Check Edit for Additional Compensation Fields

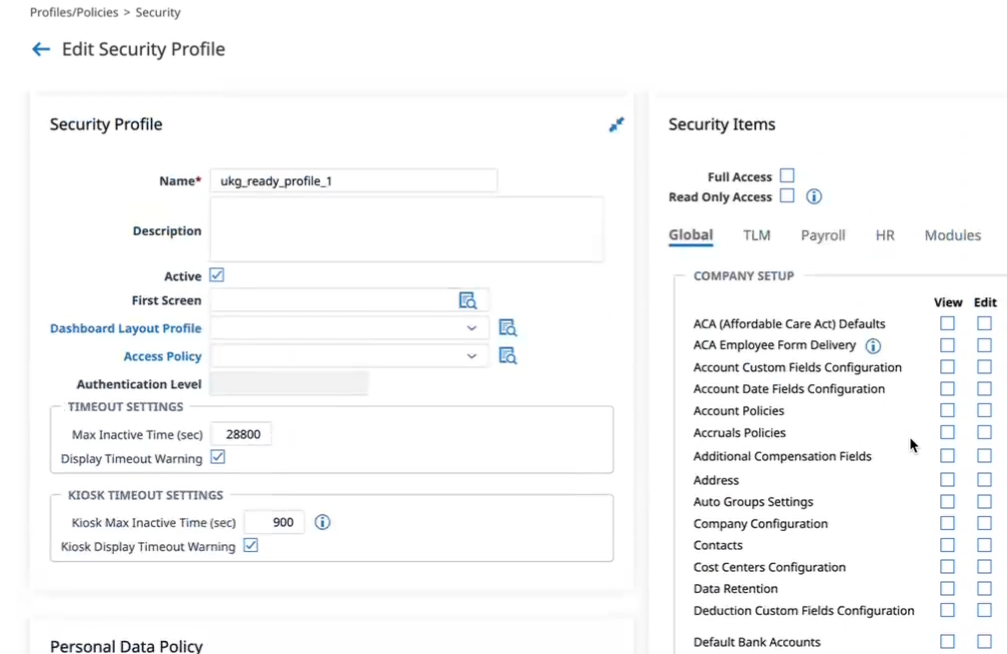(x=985, y=455)
